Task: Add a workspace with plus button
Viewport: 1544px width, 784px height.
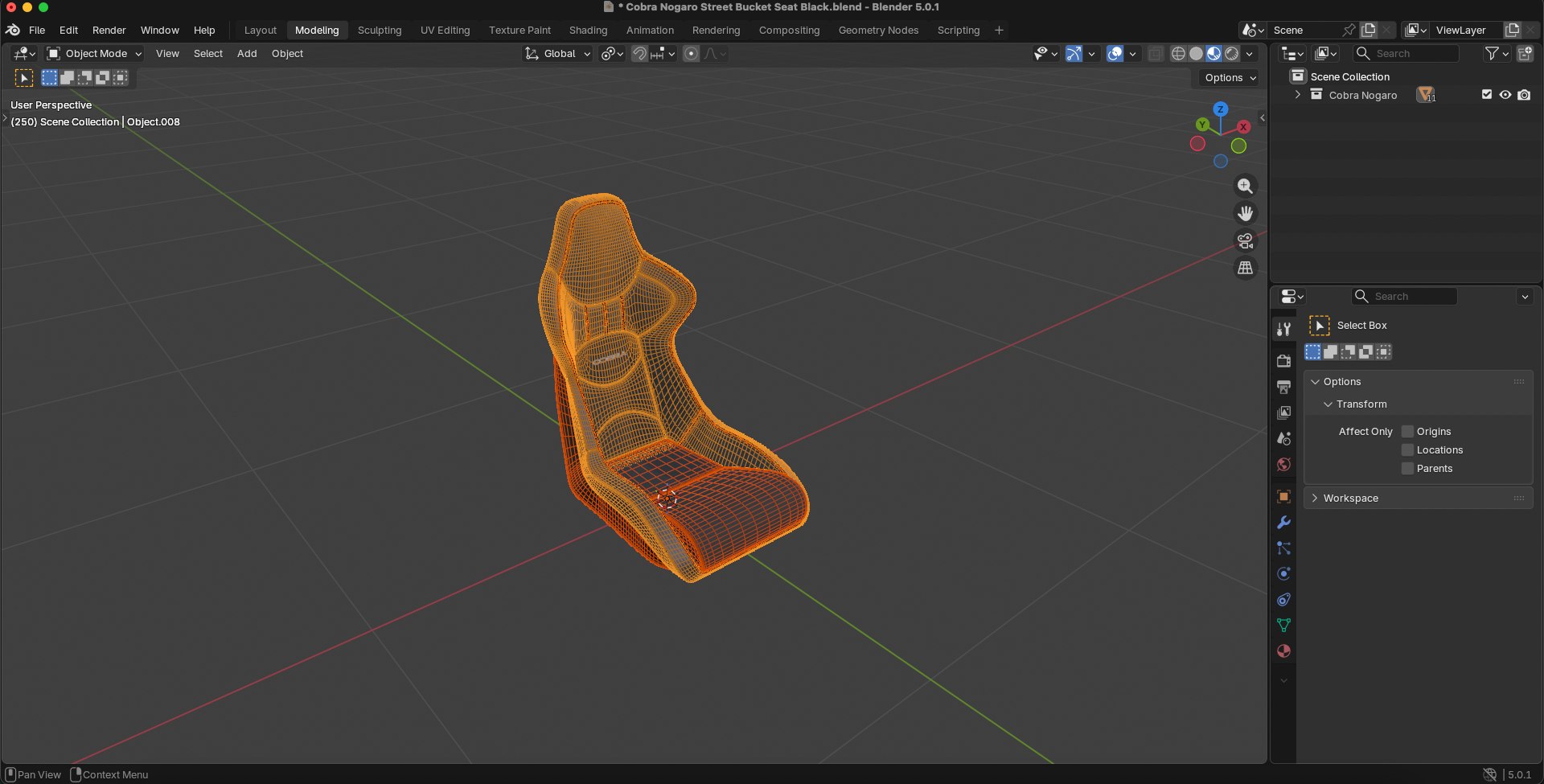Action: point(999,30)
